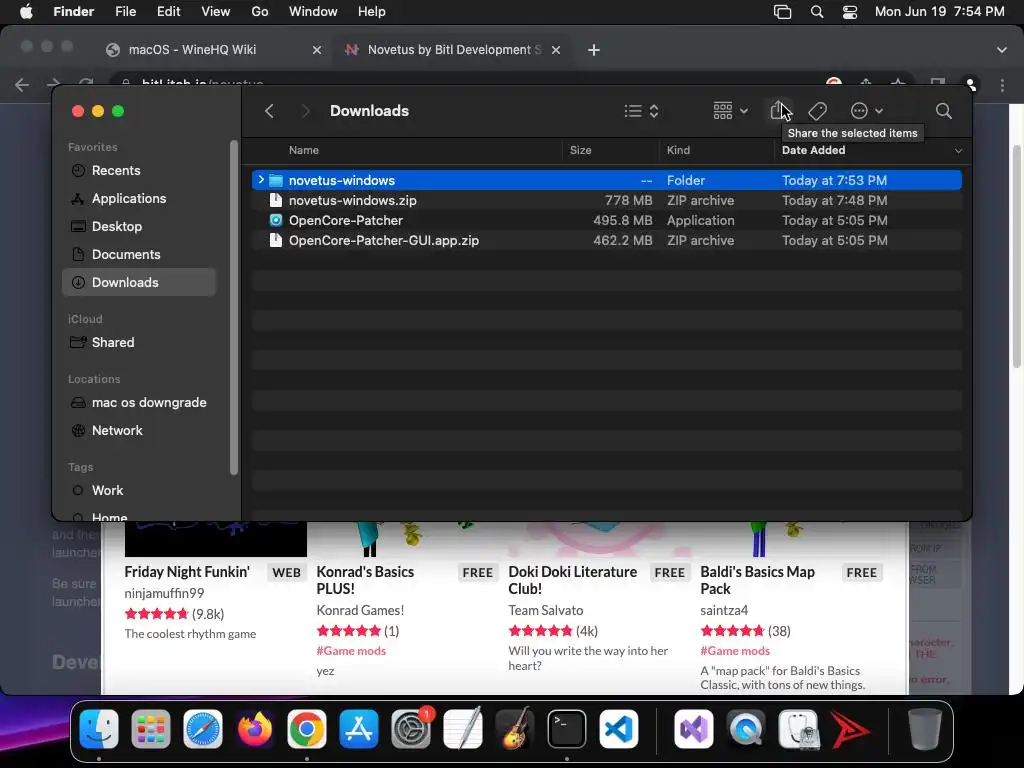Image resolution: width=1024 pixels, height=768 pixels.
Task: Select the OpenCore-Patcher application
Action: (607, 221)
